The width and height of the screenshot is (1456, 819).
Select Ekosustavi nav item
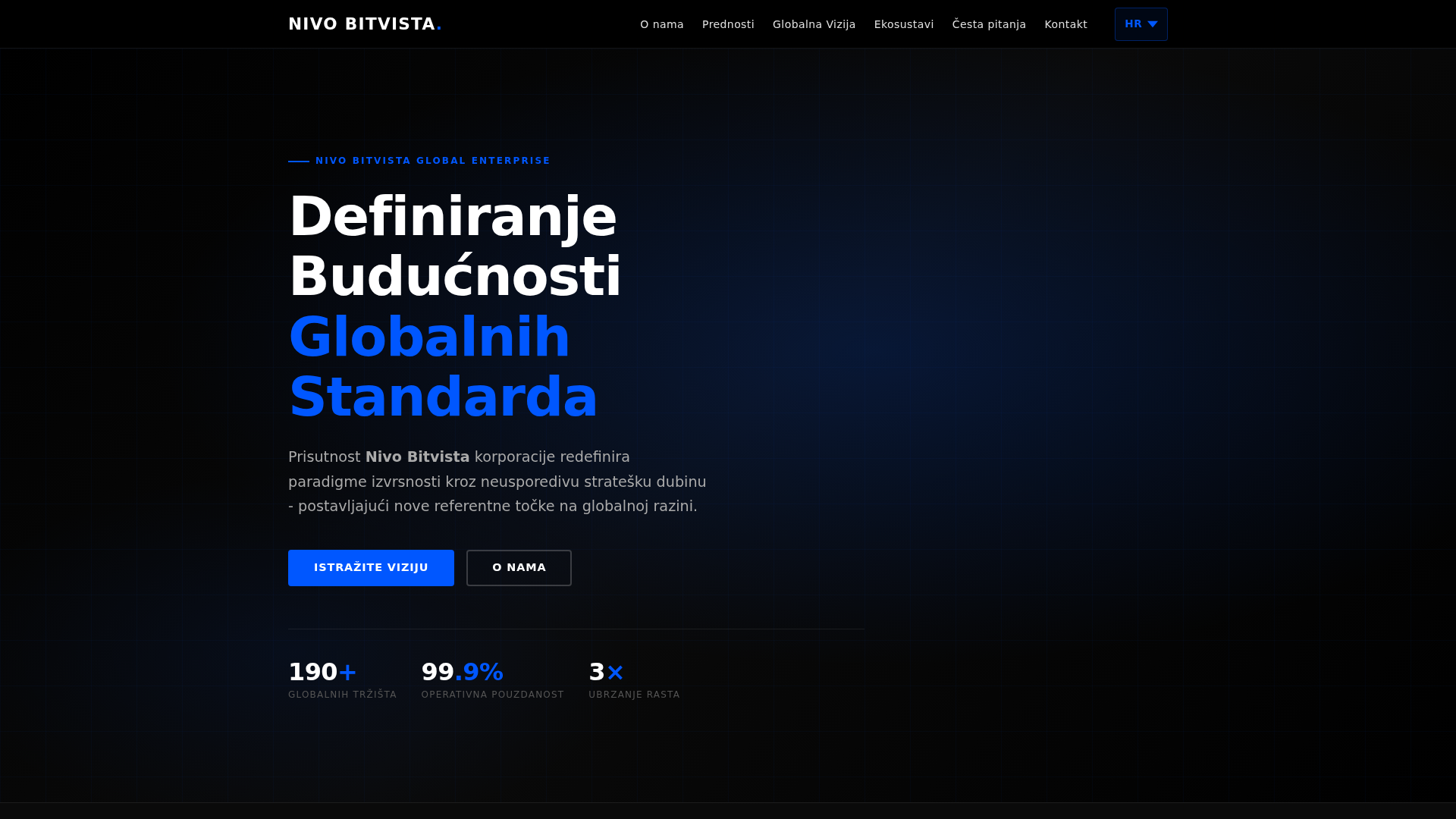[x=903, y=24]
